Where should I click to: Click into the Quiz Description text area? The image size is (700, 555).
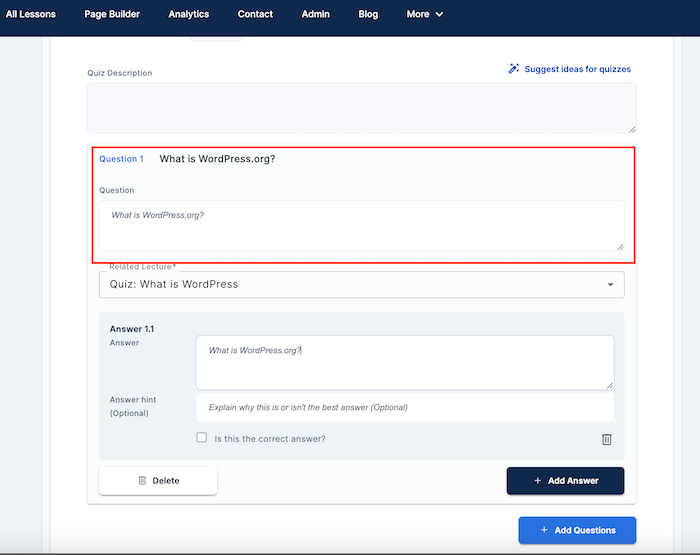point(362,108)
